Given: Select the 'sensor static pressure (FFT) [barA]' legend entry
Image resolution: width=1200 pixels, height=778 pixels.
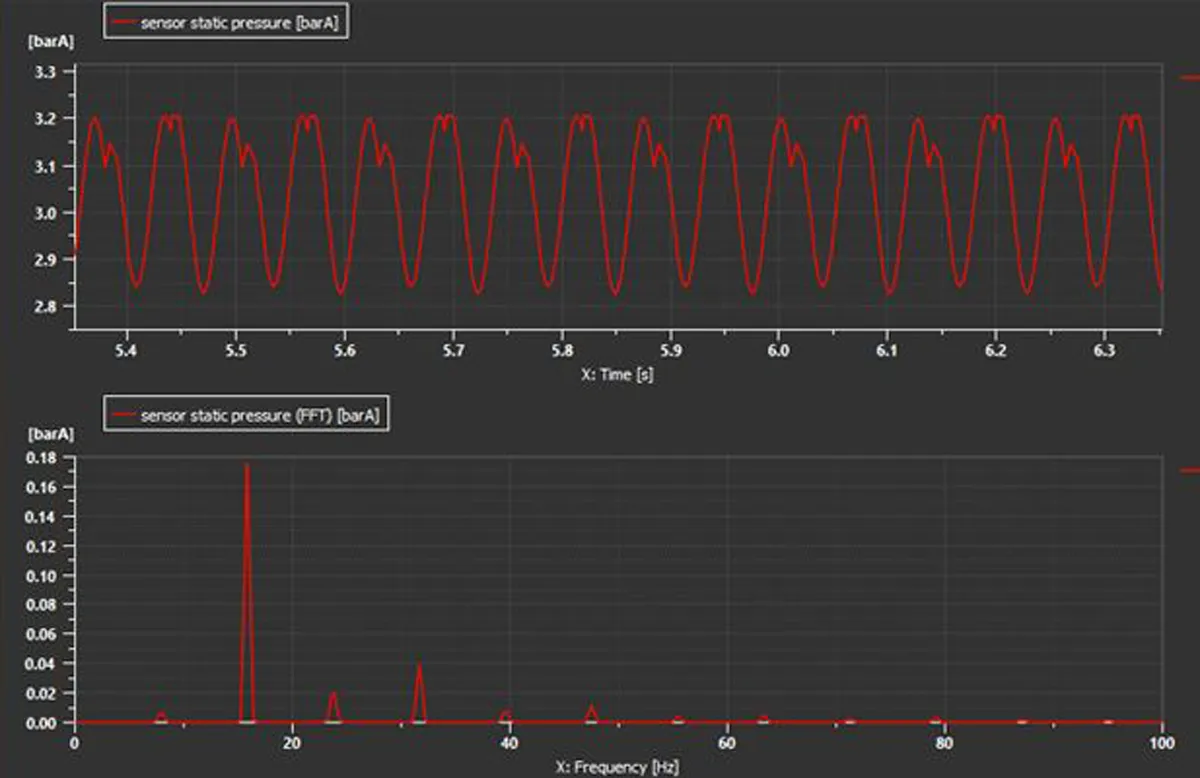Looking at the screenshot, I should point(246,415).
